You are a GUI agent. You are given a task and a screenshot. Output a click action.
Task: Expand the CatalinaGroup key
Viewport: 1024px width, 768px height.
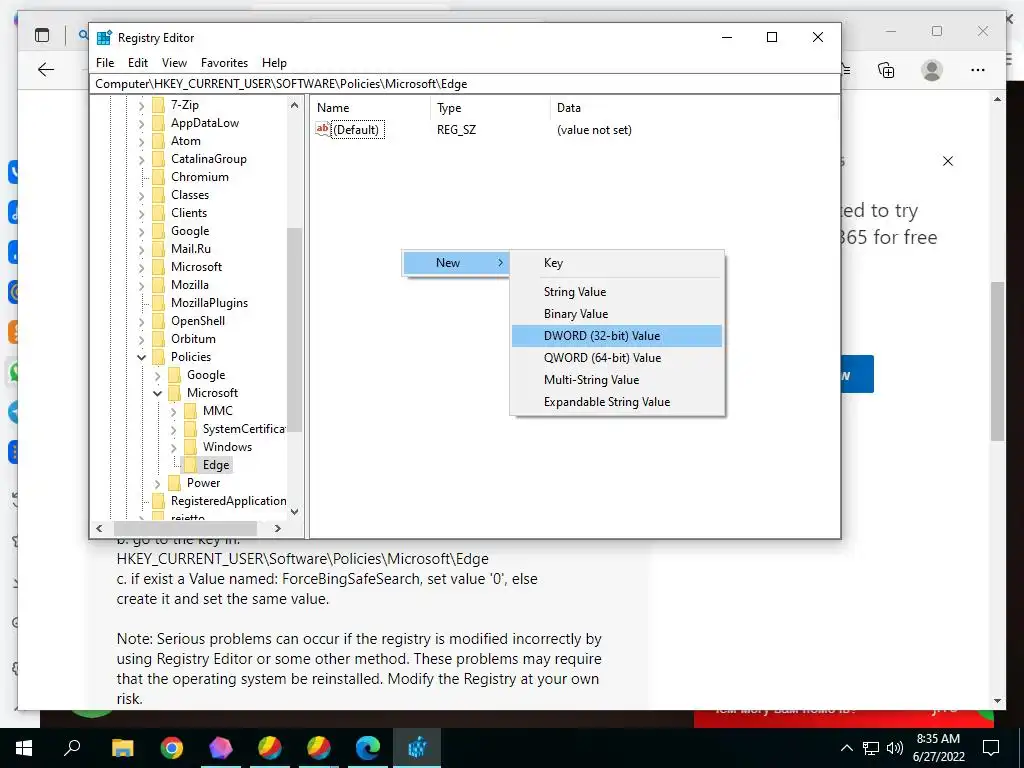point(142,159)
